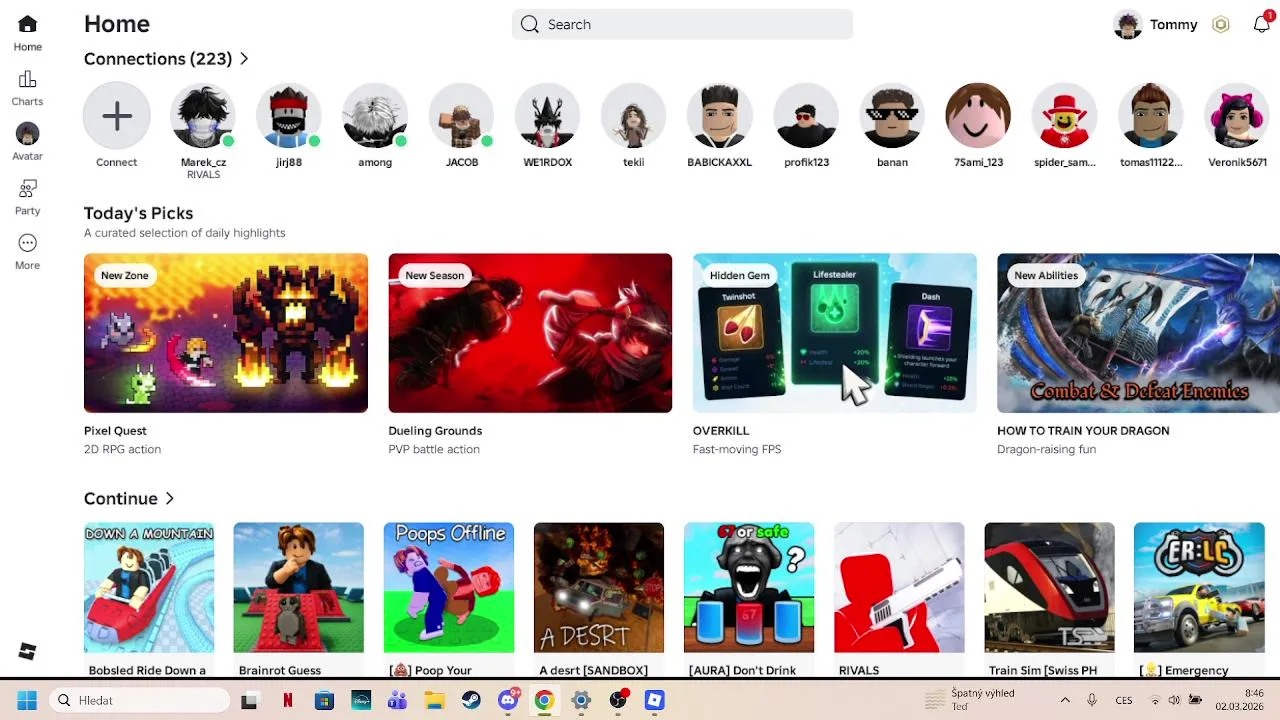1280x720 pixels.
Task: Open jirj88's connection avatar
Action: tap(289, 116)
